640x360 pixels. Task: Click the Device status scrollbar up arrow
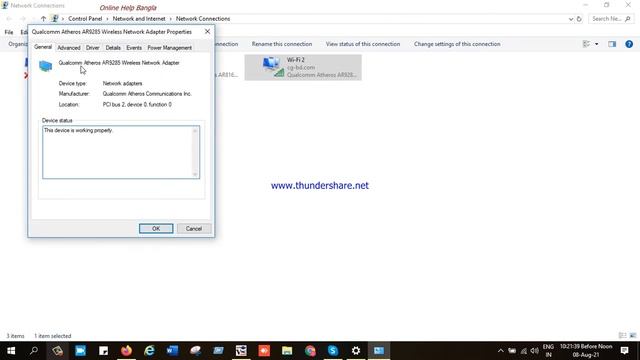click(x=195, y=130)
